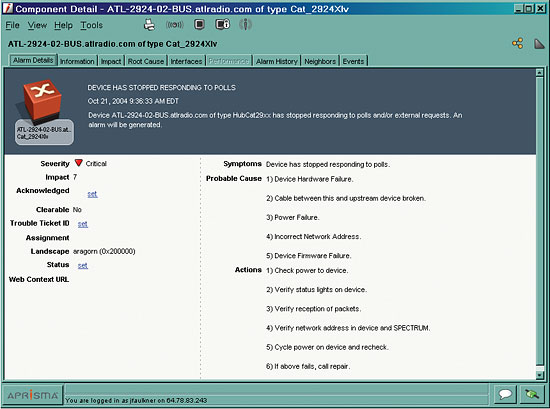550x409 pixels.
Task: Click the Aprisma logo in status bar
Action: pos(33,395)
